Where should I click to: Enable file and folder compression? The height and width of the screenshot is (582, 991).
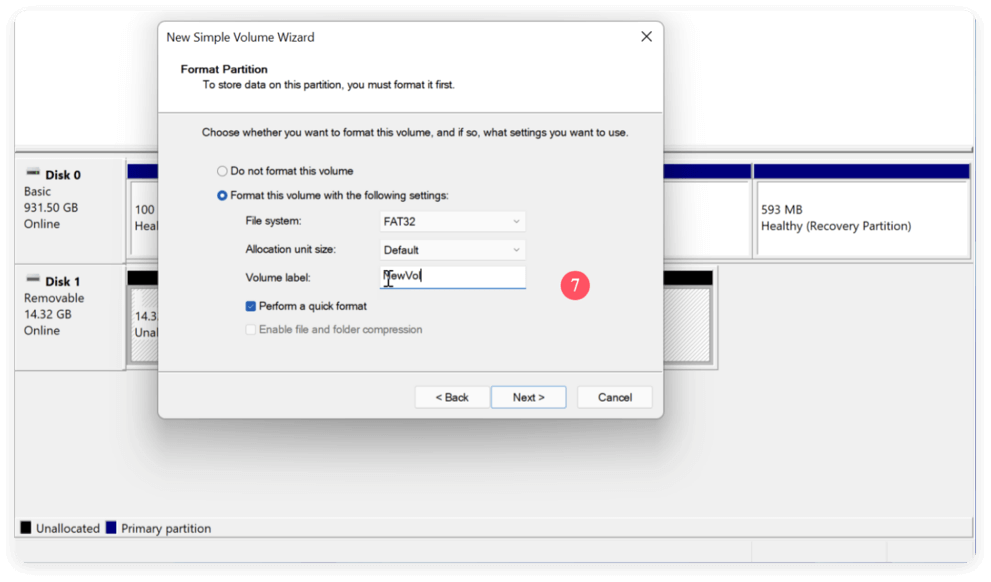click(249, 329)
